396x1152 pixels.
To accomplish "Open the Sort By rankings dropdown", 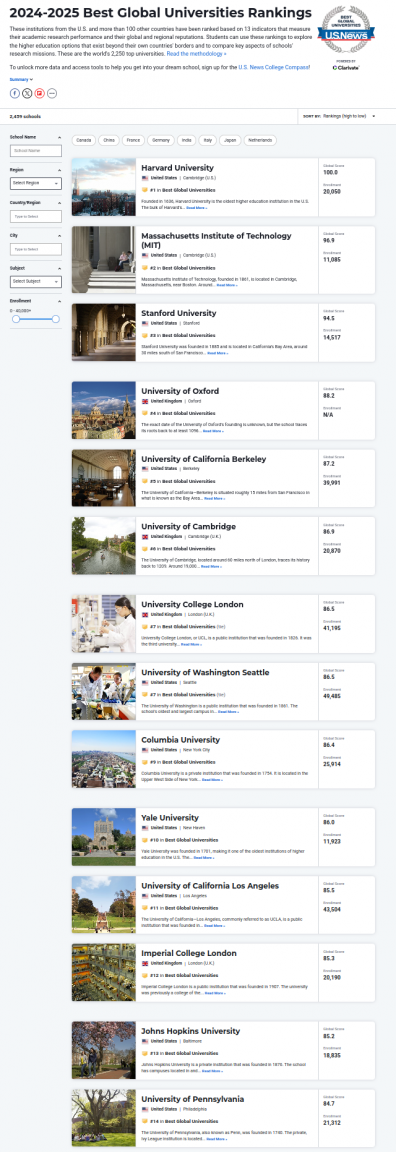I will click(x=349, y=116).
